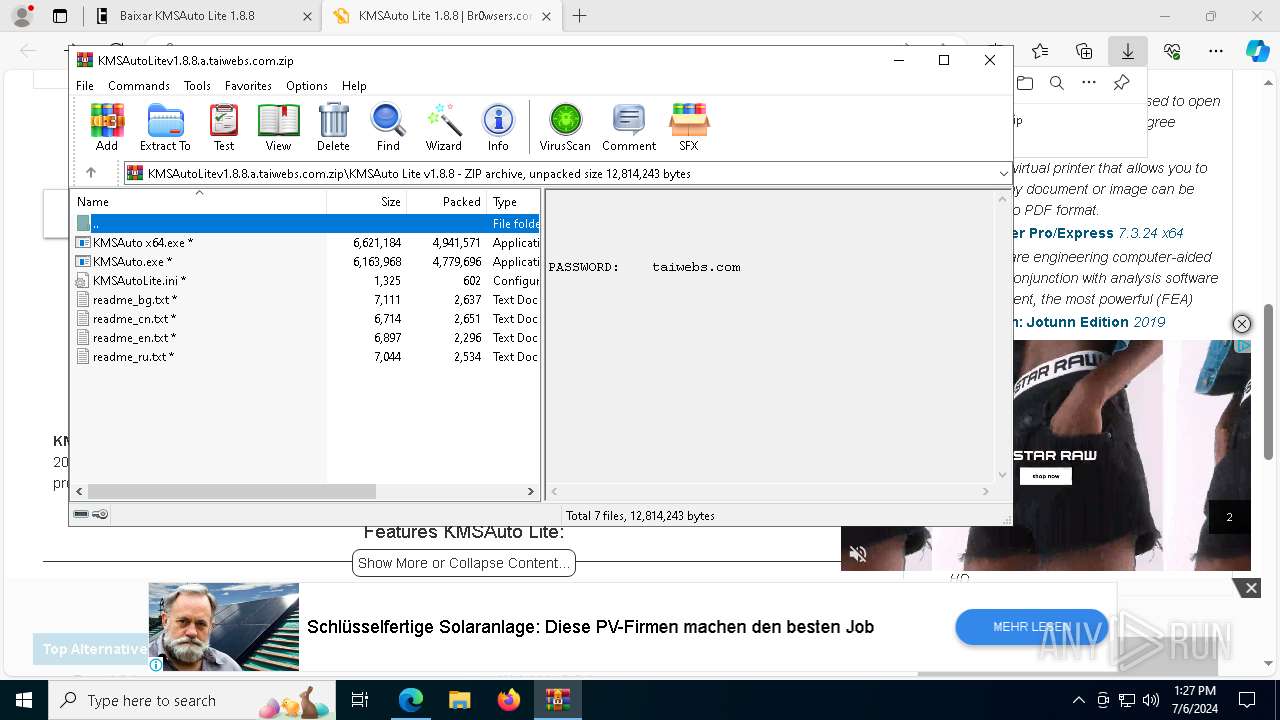Open the Help menu

(x=354, y=86)
